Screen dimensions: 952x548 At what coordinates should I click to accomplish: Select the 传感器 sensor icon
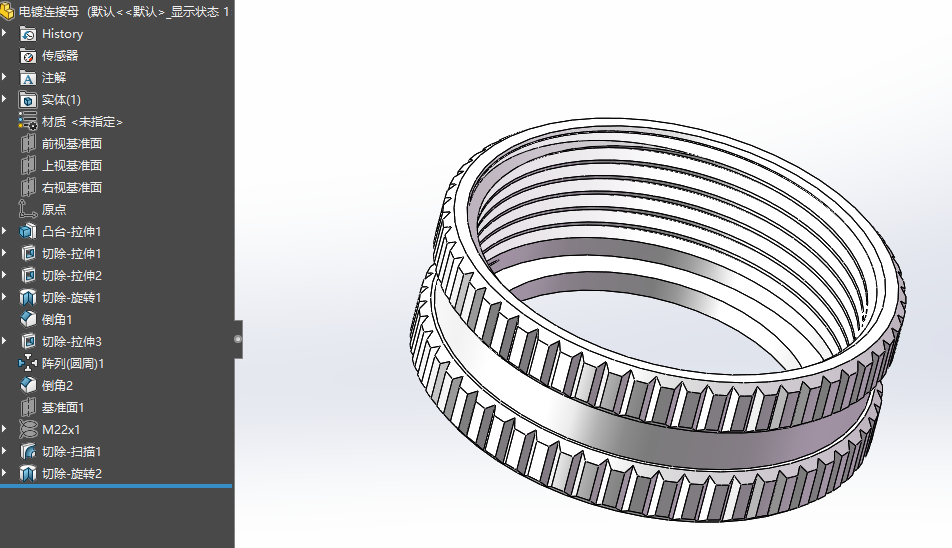pos(28,56)
